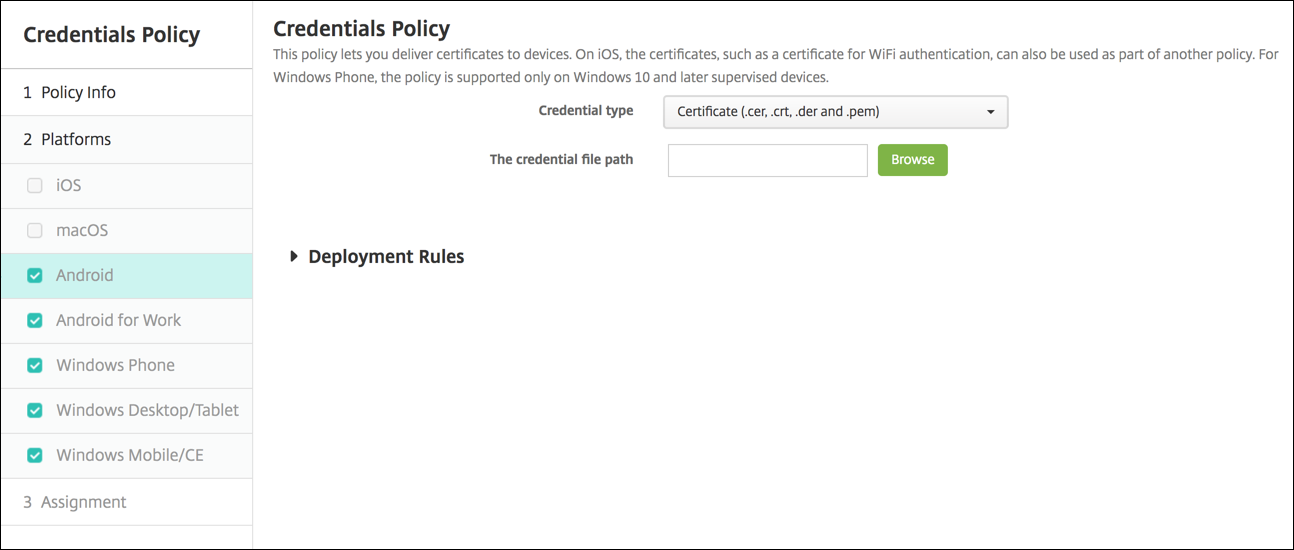The image size is (1294, 550).
Task: Select step 2 Platforms
Action: [76, 139]
